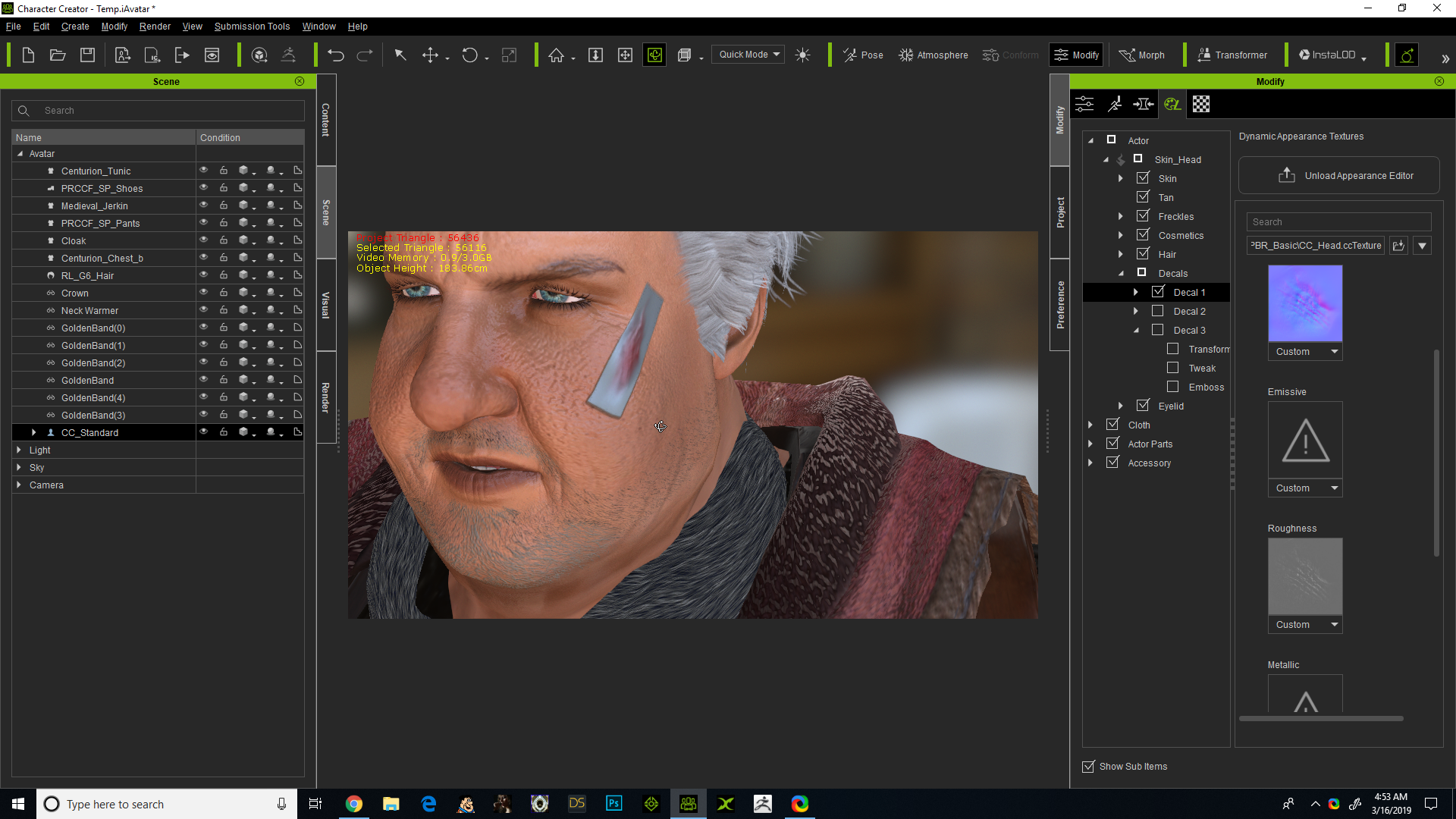Switch to the Visual side tab
Screen dimensions: 1456x819
326,305
